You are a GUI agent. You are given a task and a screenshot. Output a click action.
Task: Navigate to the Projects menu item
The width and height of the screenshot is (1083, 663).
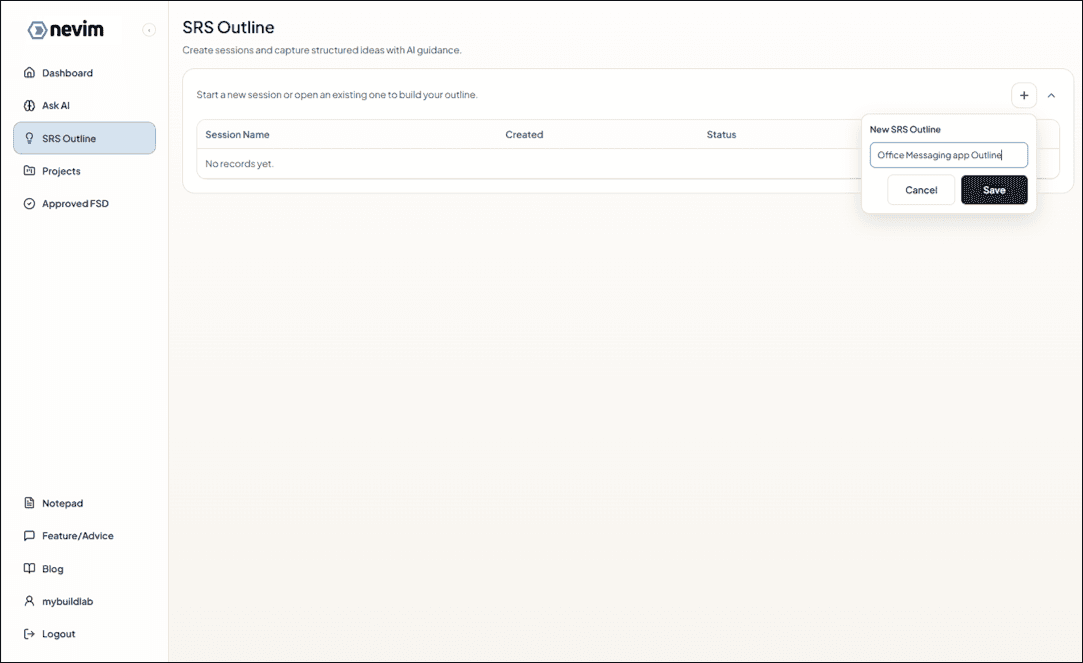pyautogui.click(x=64, y=171)
